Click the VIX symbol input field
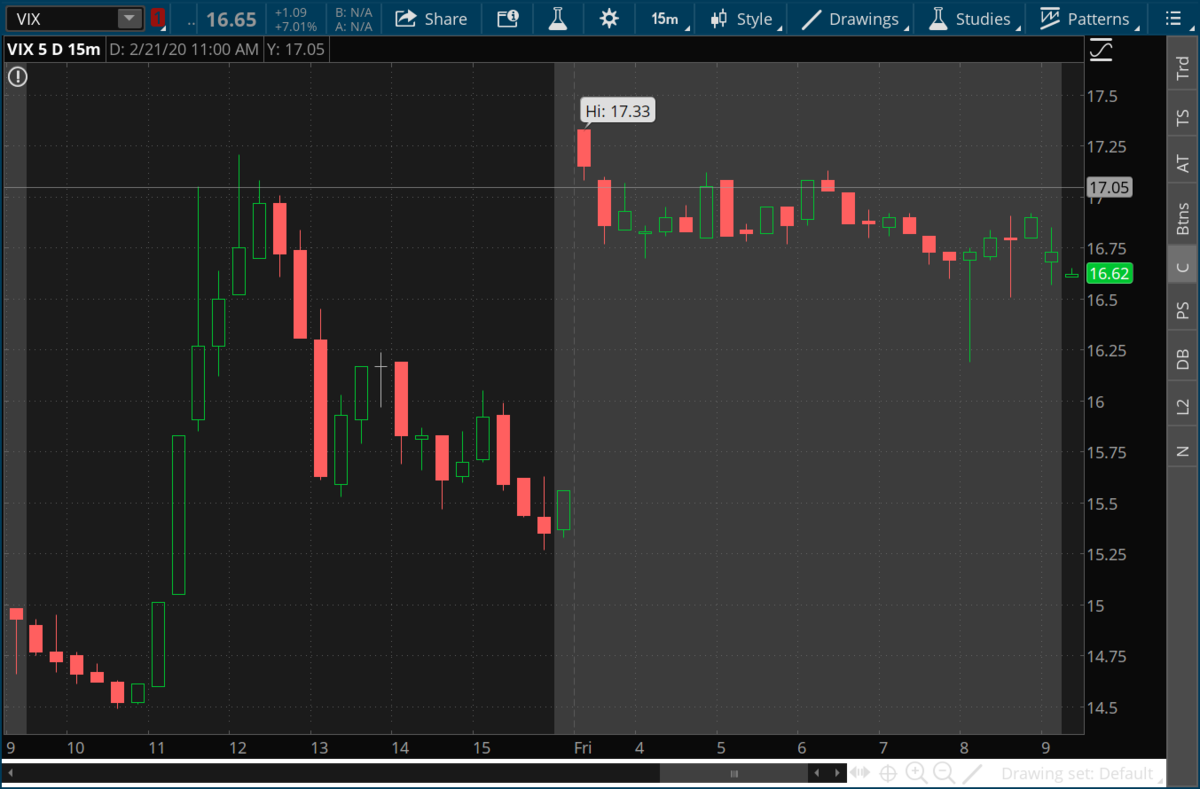The image size is (1200, 789). pyautogui.click(x=63, y=19)
